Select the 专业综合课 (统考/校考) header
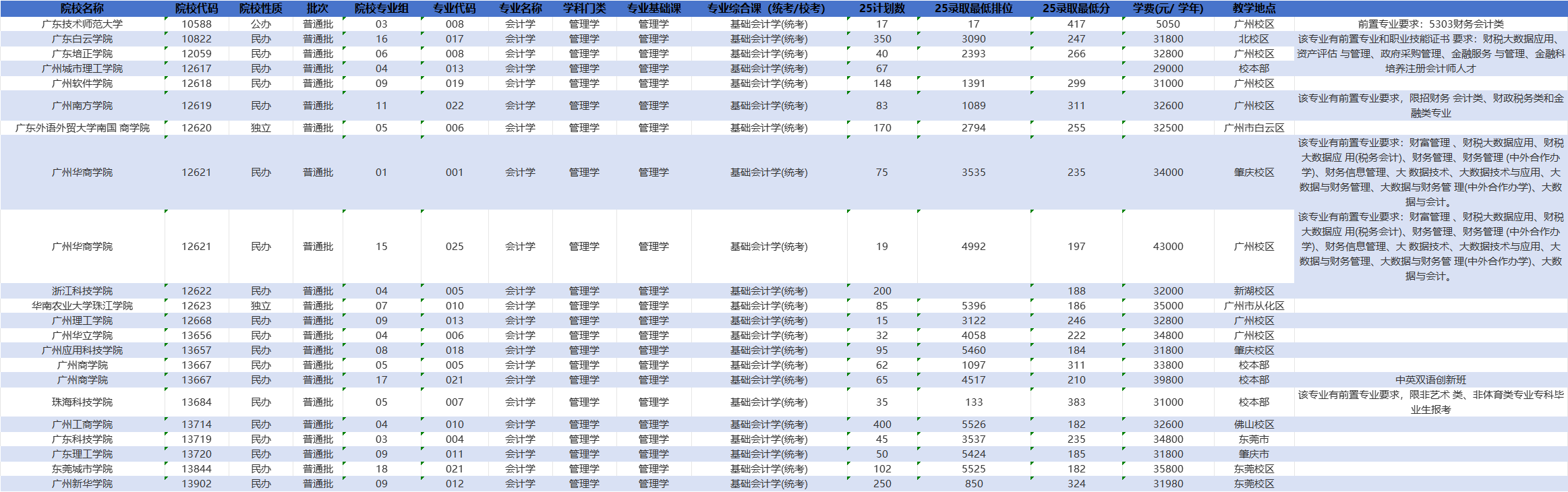 click(768, 8)
